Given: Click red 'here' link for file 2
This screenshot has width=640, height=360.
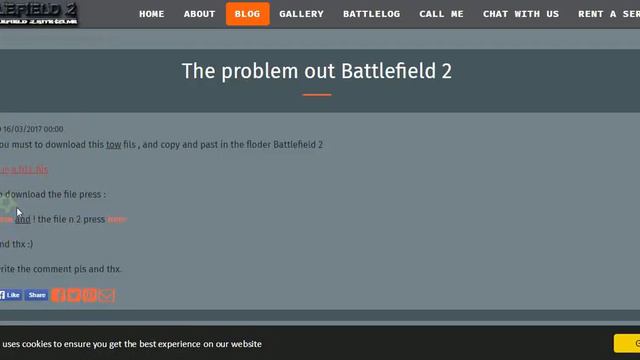Looking at the screenshot, I should (x=117, y=220).
